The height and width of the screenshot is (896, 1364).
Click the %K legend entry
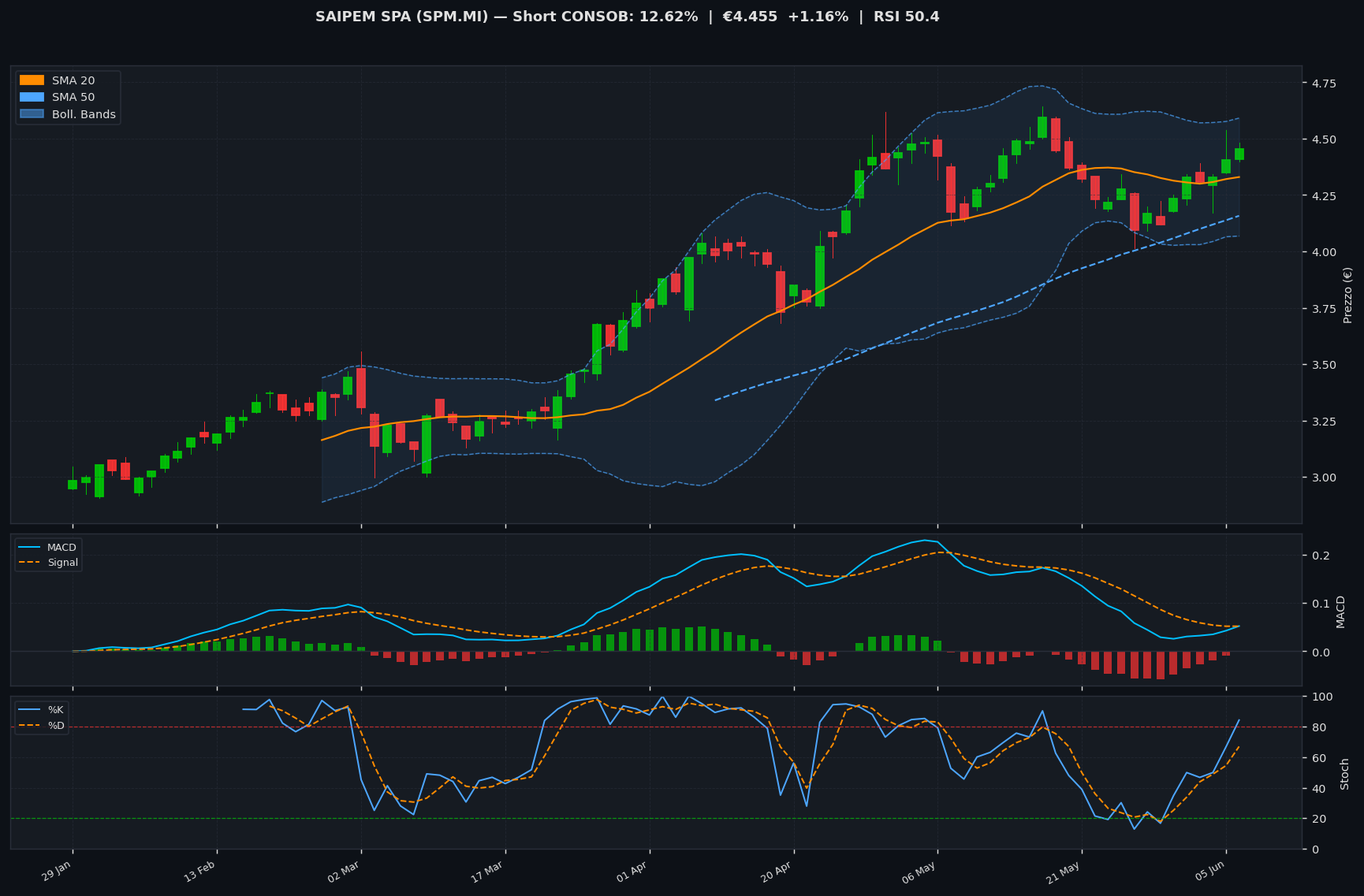pyautogui.click(x=42, y=710)
